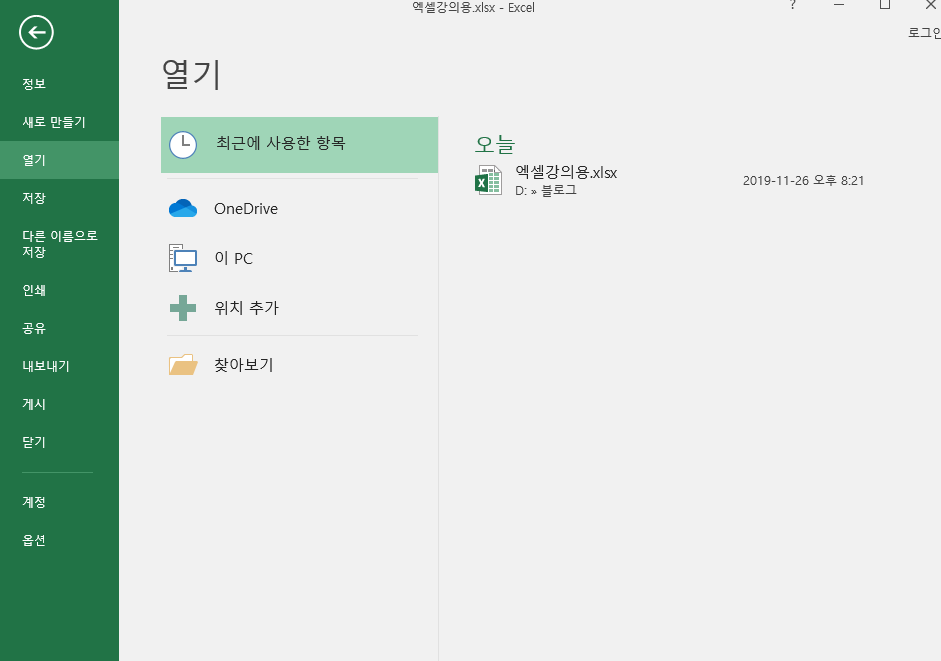
Task: Choose the OneDrive label
Action: coord(246,209)
